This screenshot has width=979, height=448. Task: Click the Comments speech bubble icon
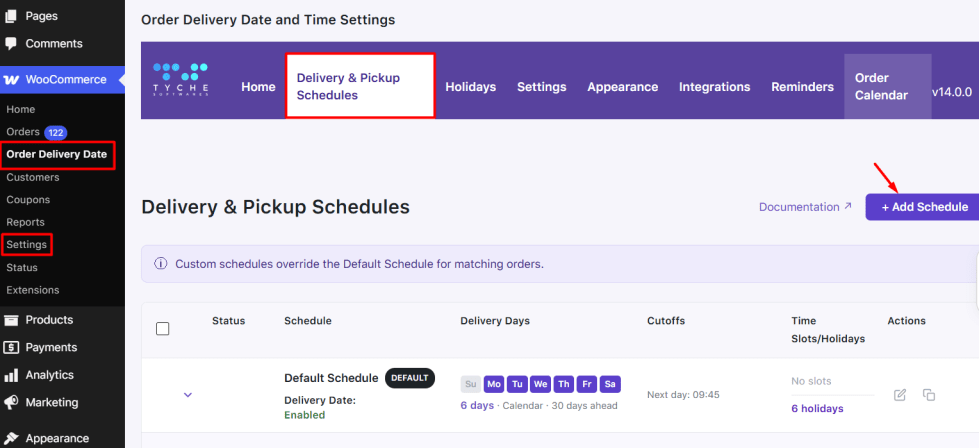[x=11, y=44]
